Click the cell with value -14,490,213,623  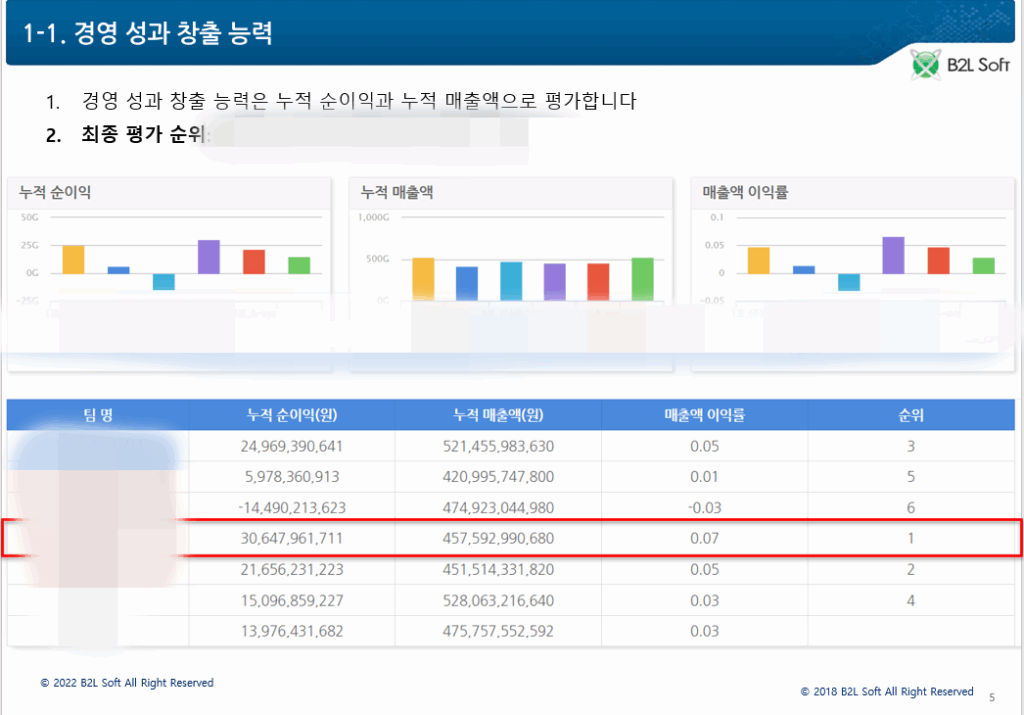tap(292, 508)
